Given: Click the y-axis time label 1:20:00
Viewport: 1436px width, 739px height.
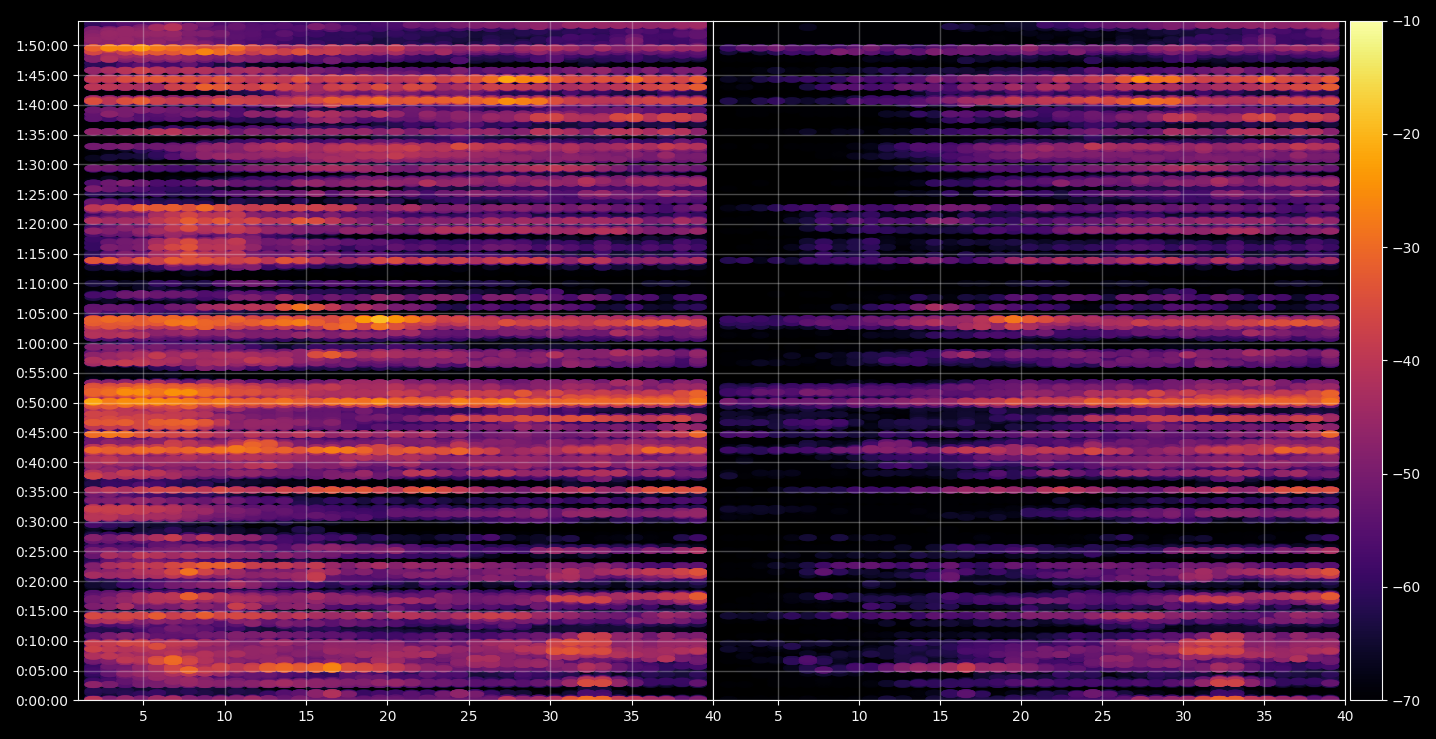Looking at the screenshot, I should pos(42,224).
